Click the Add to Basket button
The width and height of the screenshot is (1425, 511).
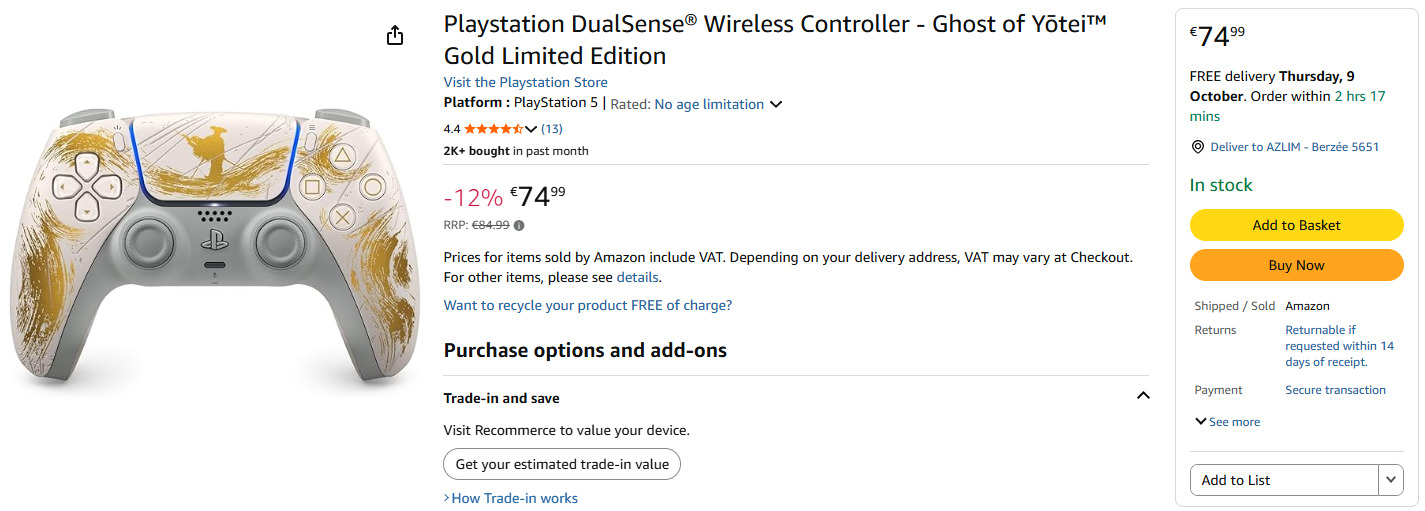pos(1296,225)
